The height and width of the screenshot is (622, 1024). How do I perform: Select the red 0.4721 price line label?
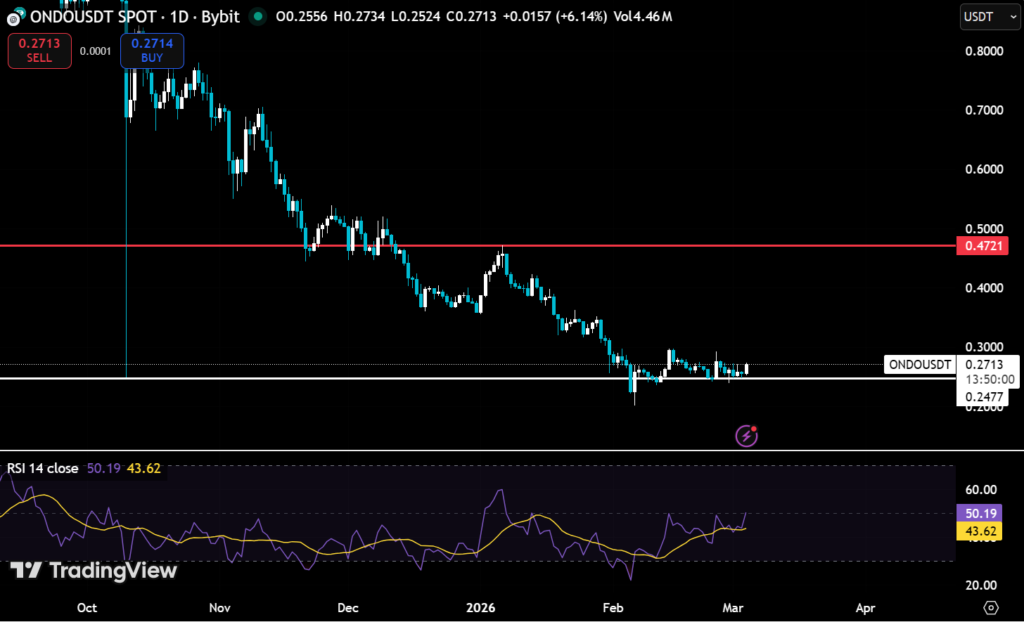point(982,246)
